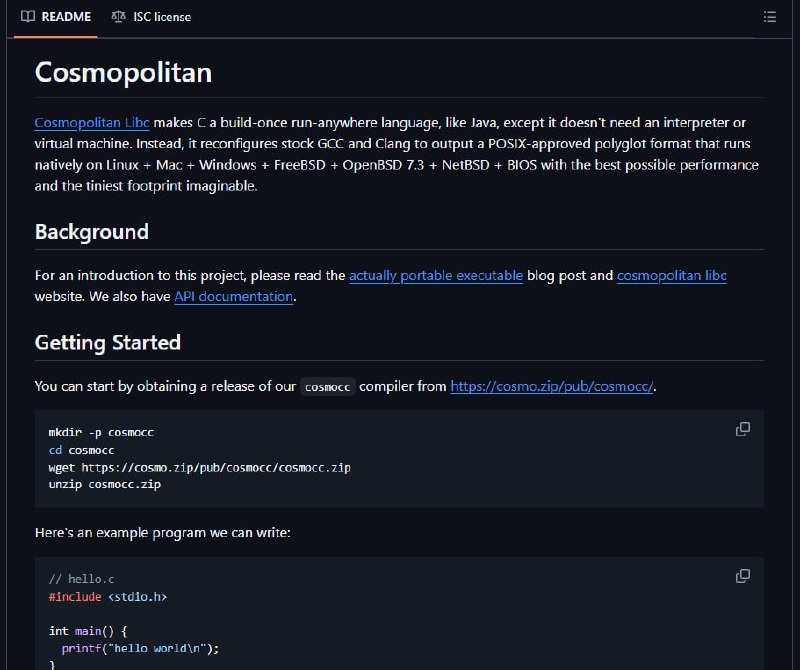Click the '#include <stdio.h>' line
The image size is (800, 670).
tap(108, 597)
